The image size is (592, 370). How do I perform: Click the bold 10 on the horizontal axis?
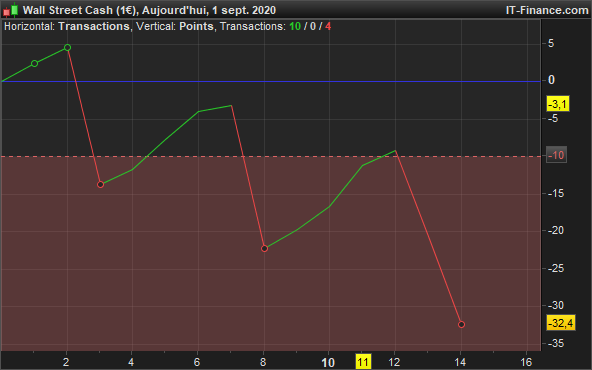[328, 362]
